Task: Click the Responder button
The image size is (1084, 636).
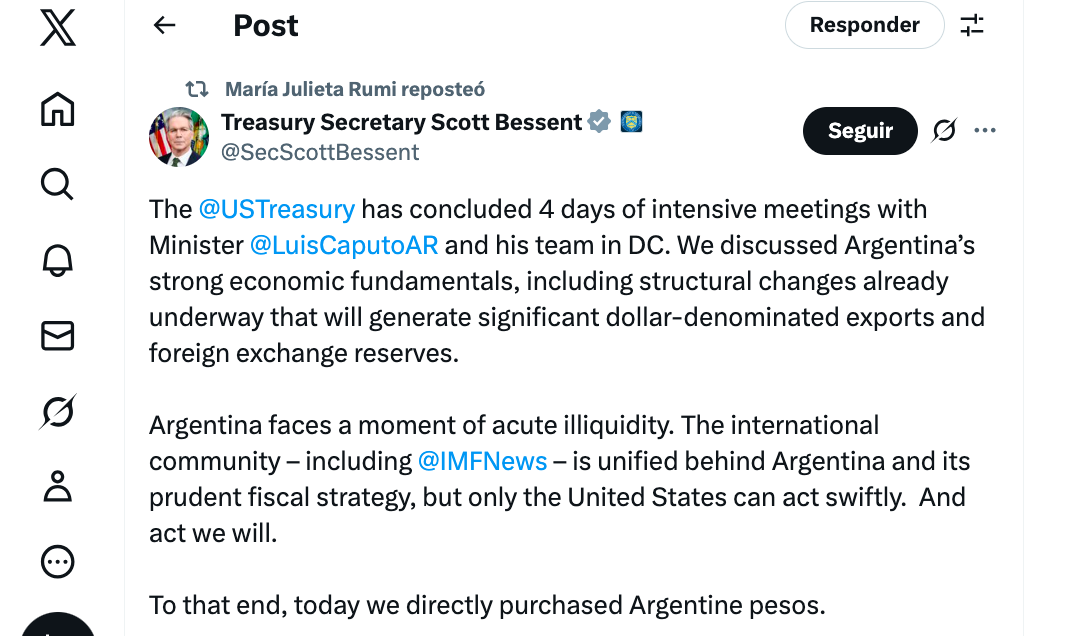Action: point(864,26)
